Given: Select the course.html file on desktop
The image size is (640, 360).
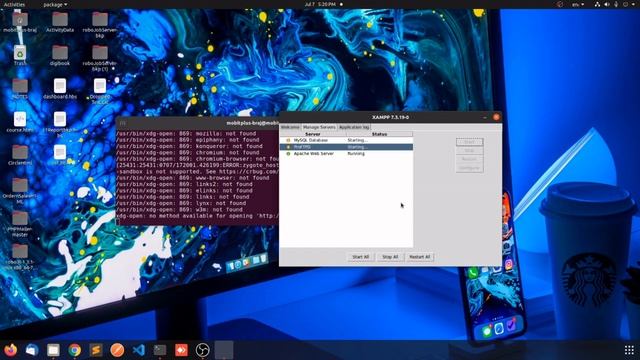Looking at the screenshot, I should click(x=20, y=122).
